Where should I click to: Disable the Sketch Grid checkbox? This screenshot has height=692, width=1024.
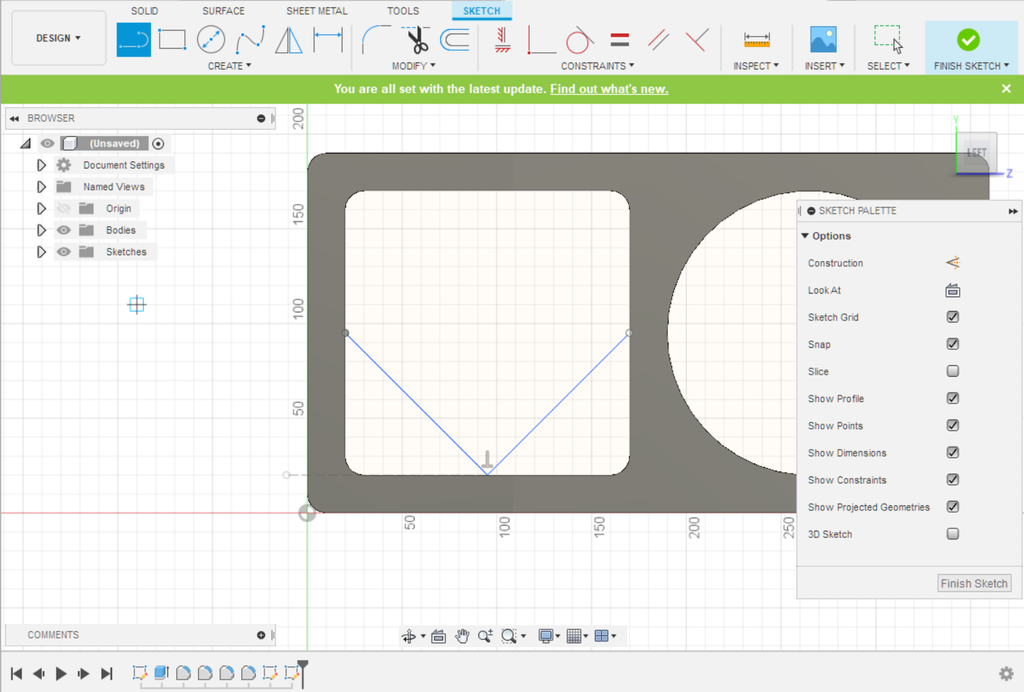point(952,317)
